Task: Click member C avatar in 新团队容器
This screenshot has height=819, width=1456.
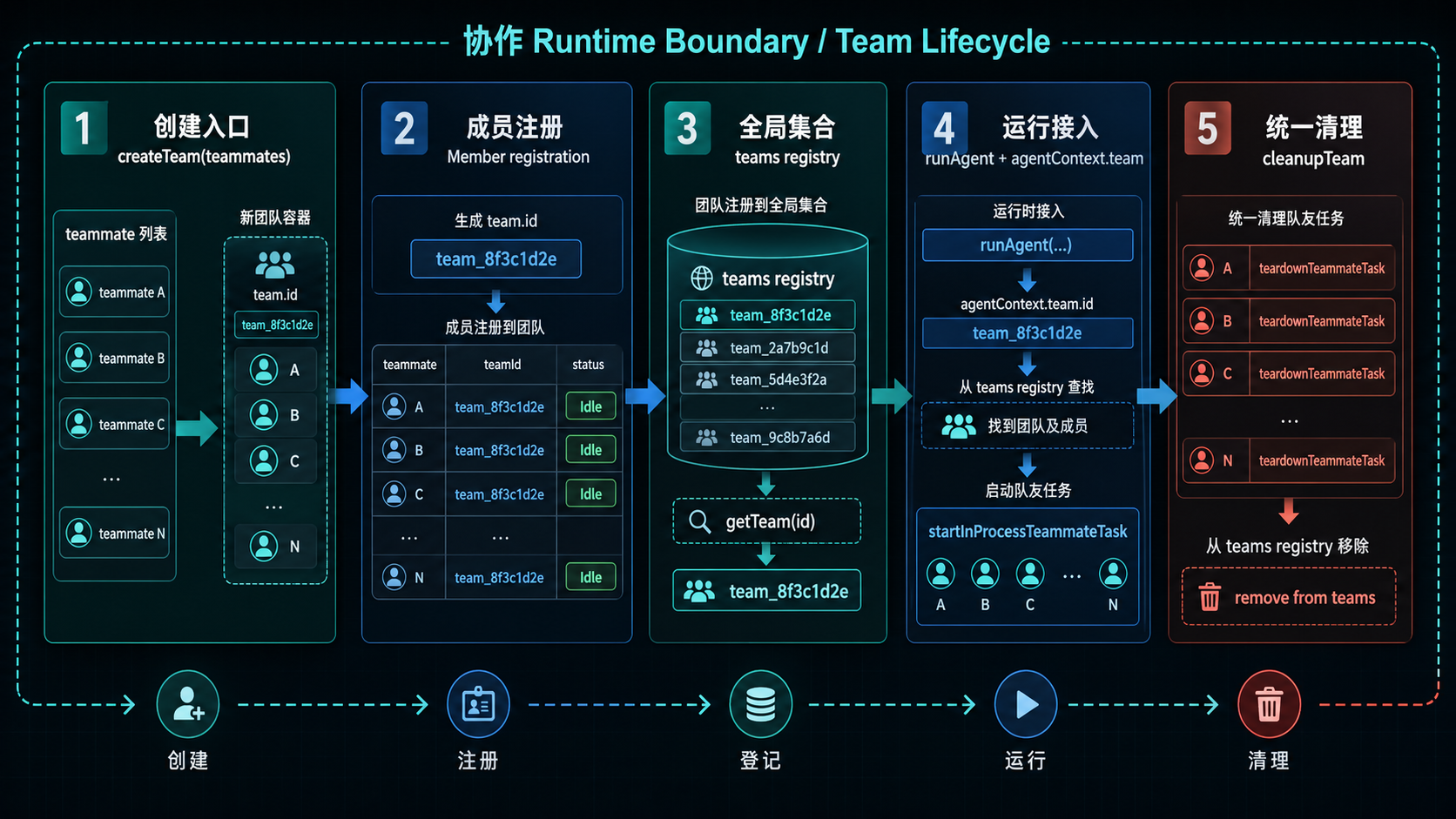Action: [x=264, y=460]
